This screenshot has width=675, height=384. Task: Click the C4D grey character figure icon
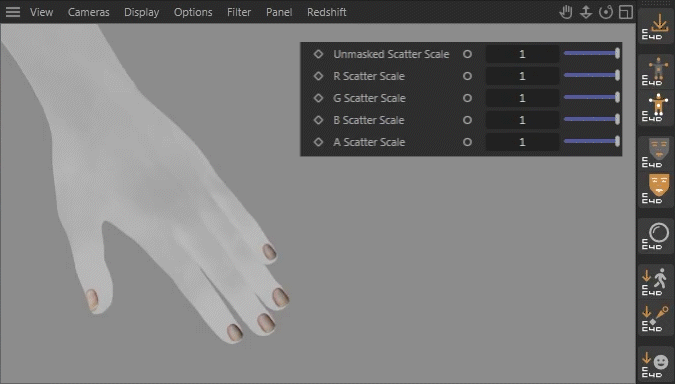656,71
